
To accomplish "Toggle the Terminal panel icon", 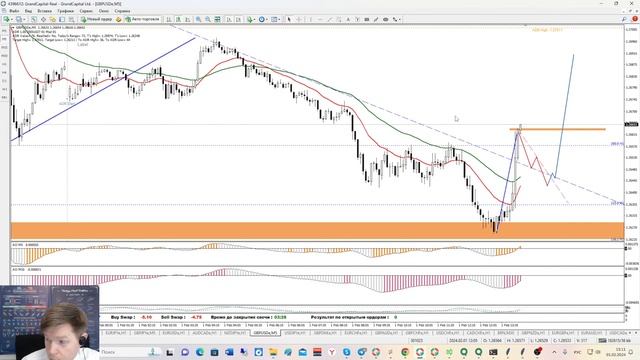I will [62, 19].
